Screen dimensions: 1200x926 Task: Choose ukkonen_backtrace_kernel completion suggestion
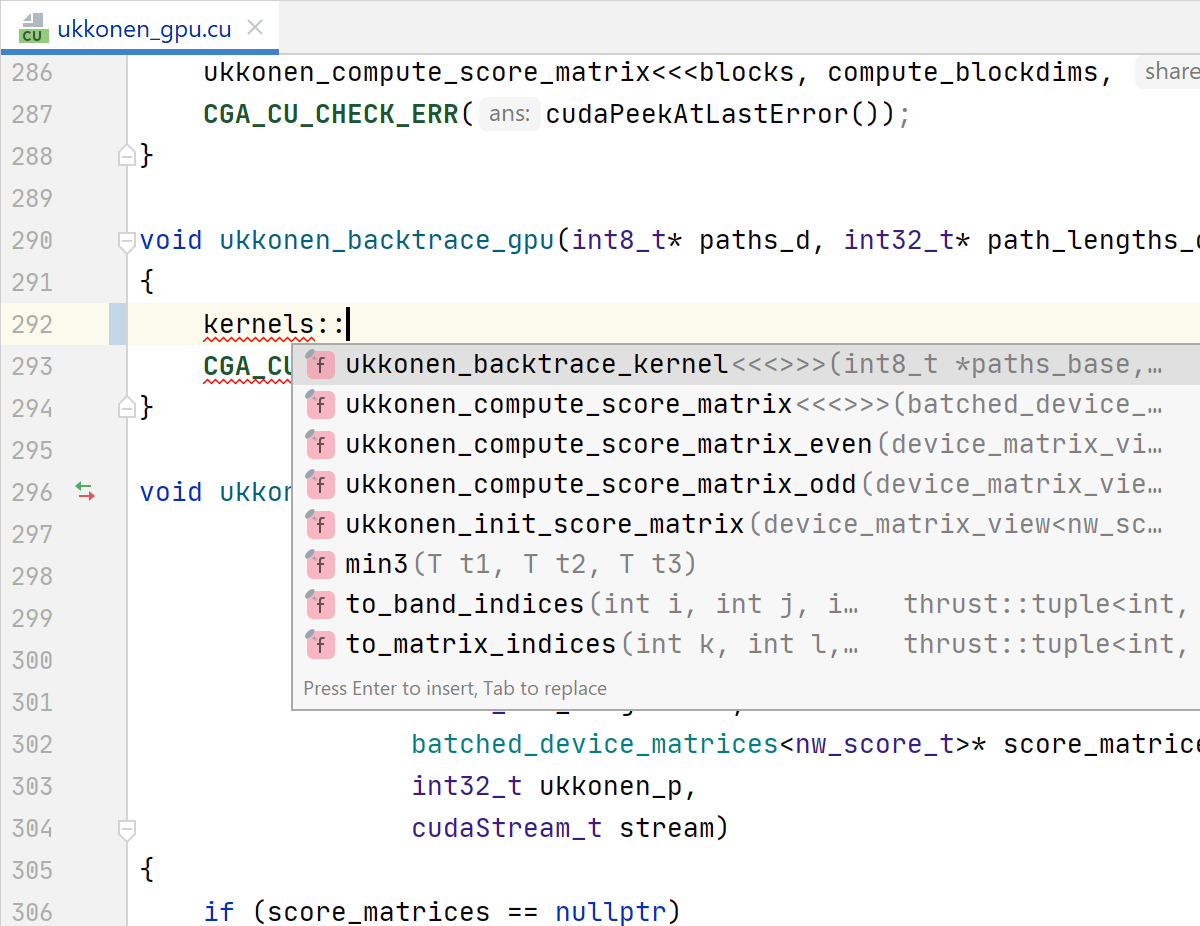point(746,365)
